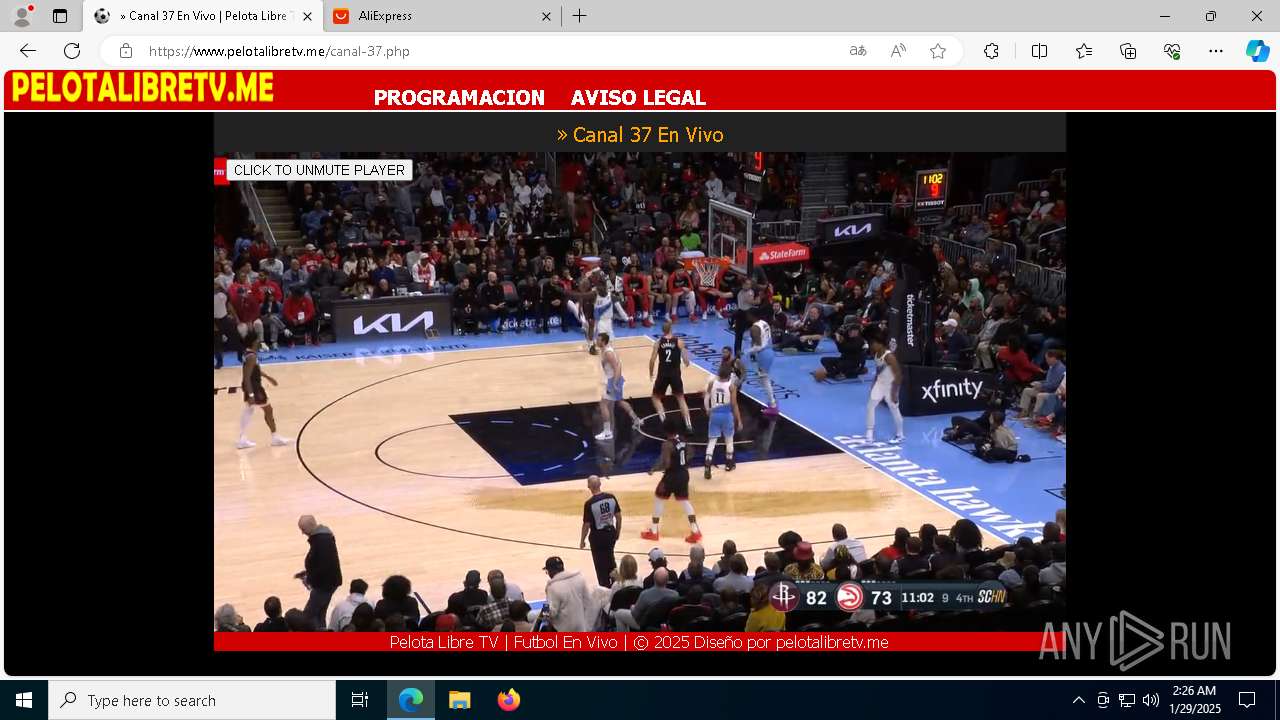
Task: Open the AVISO LEGAL page
Action: (x=638, y=98)
